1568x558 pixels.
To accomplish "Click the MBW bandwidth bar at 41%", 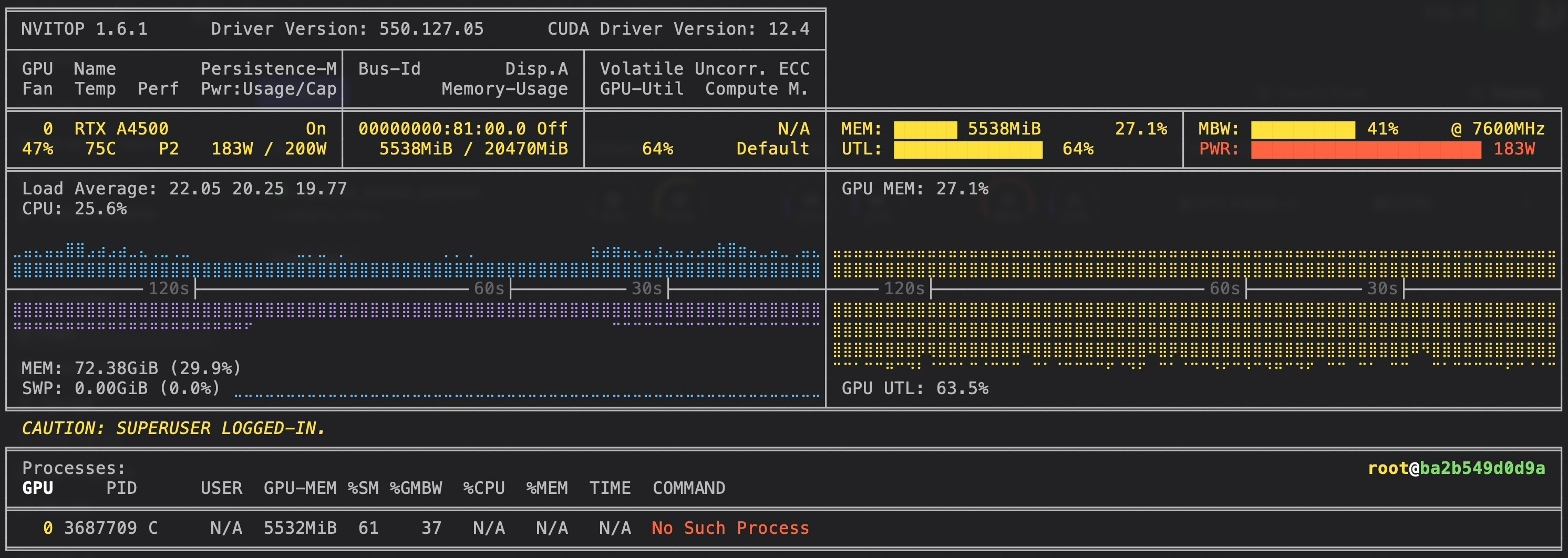I will tap(1303, 129).
